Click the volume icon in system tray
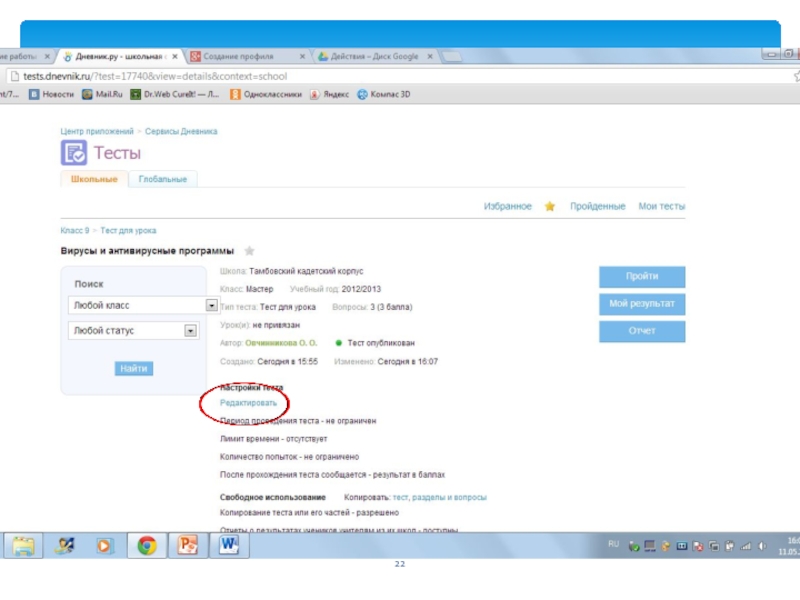 point(762,546)
